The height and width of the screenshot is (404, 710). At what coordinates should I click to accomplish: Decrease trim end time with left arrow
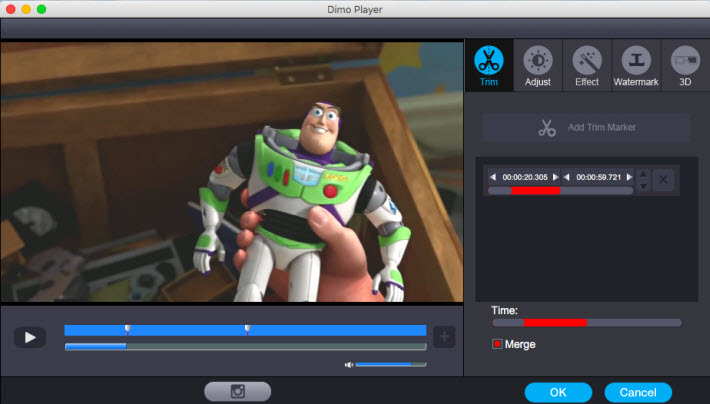pos(567,177)
